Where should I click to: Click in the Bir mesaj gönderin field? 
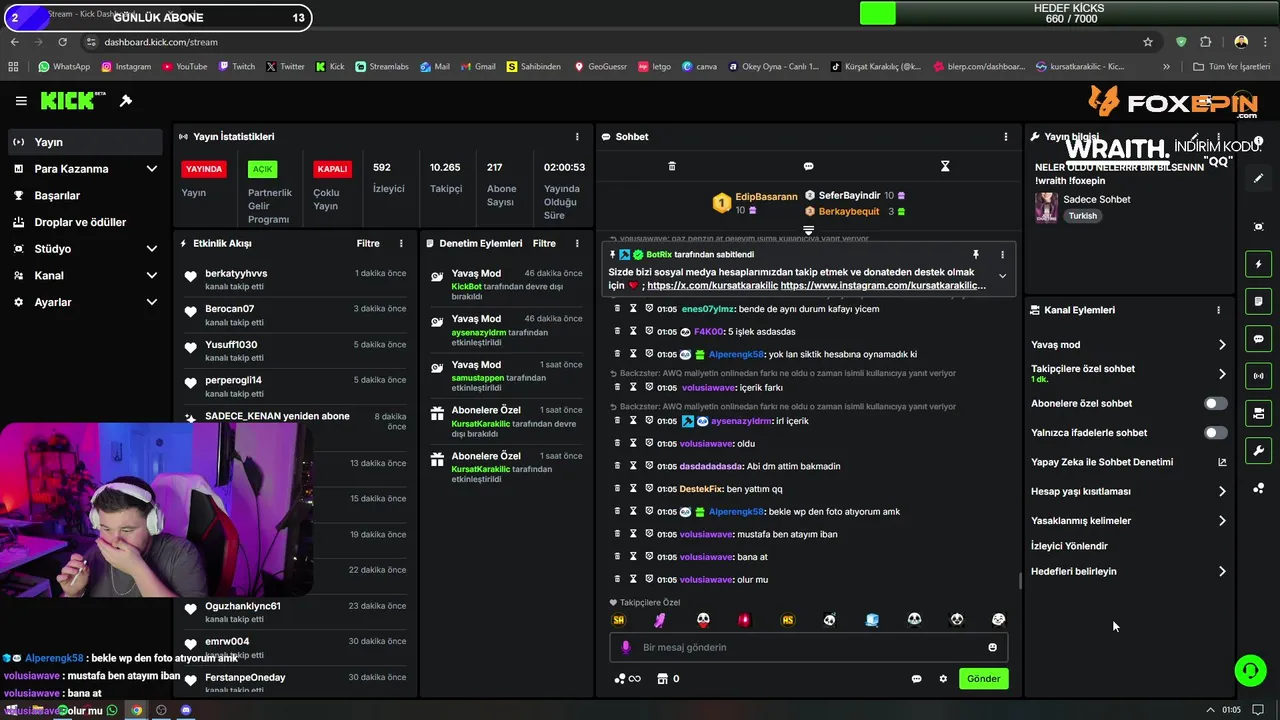pyautogui.click(x=808, y=647)
